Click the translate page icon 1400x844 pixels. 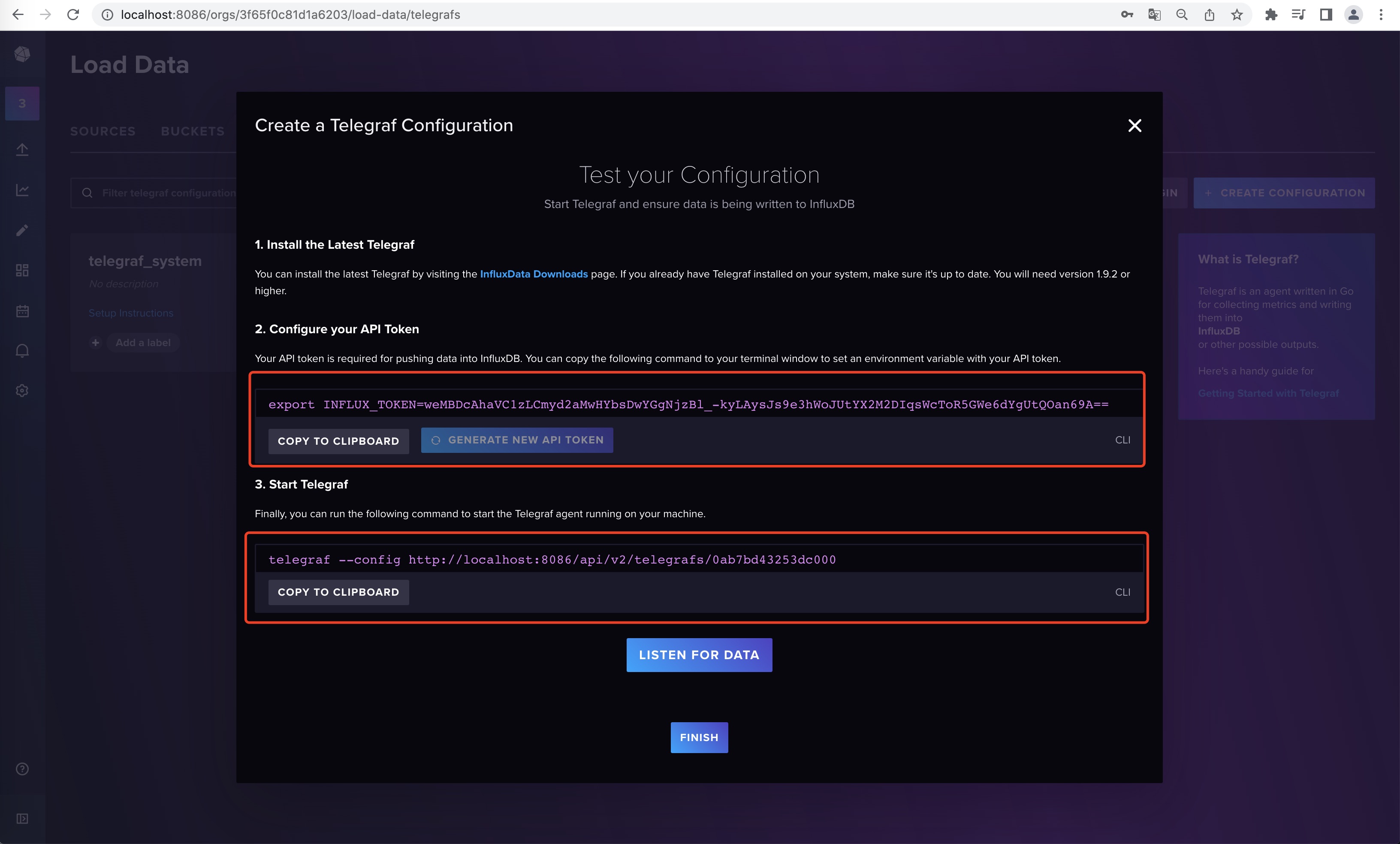[x=1154, y=15]
